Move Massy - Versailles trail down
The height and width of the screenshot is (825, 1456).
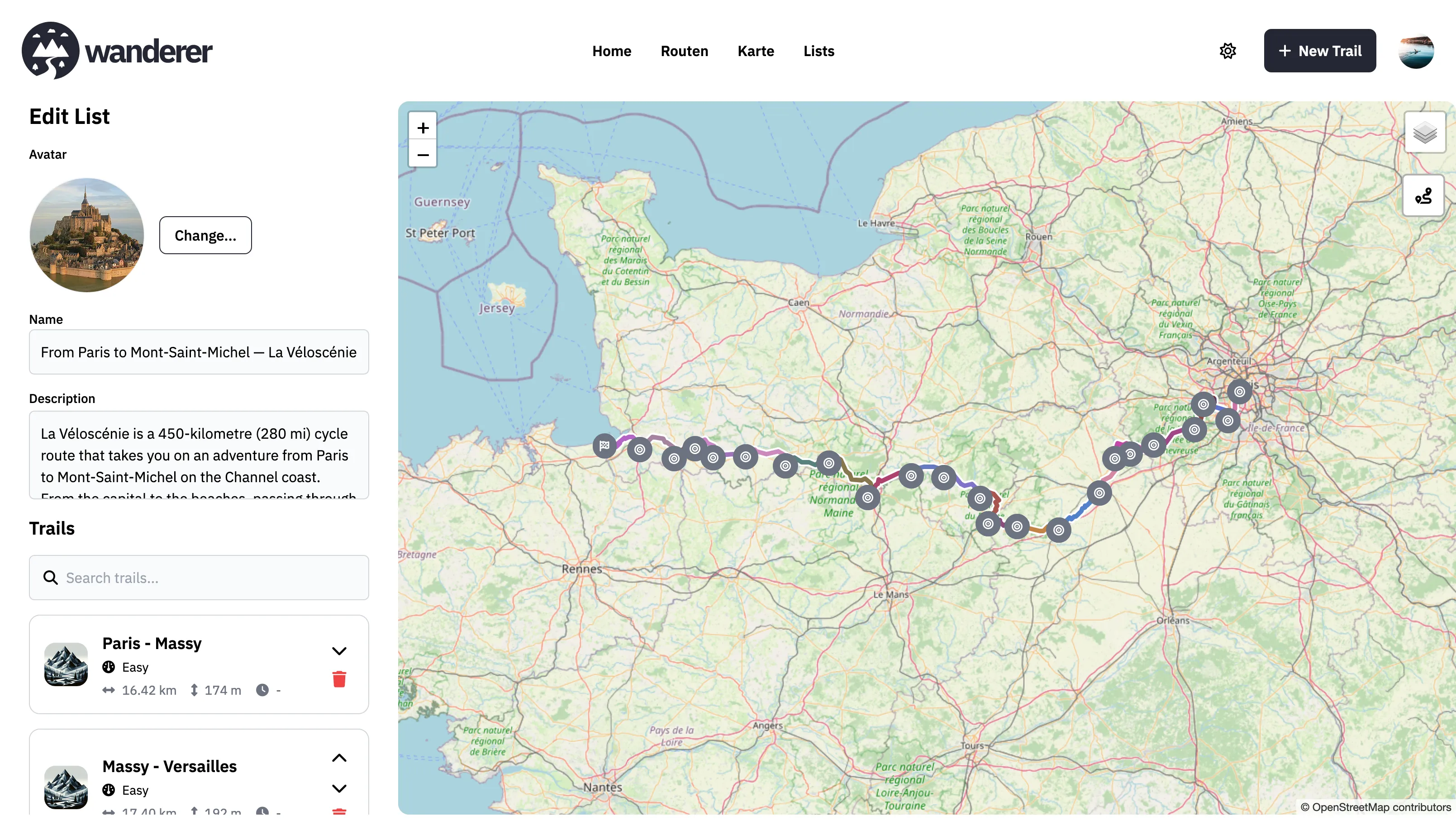[x=339, y=788]
